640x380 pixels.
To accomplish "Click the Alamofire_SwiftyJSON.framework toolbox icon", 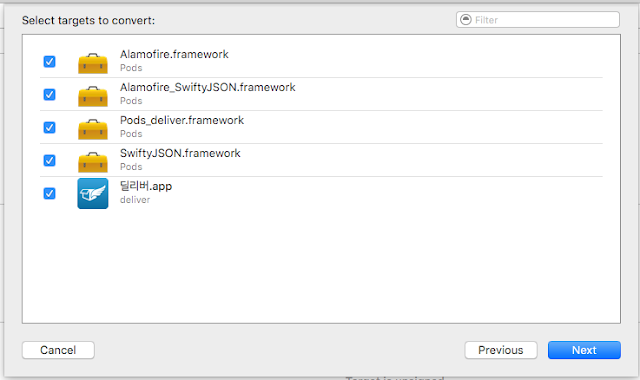I will pos(93,96).
